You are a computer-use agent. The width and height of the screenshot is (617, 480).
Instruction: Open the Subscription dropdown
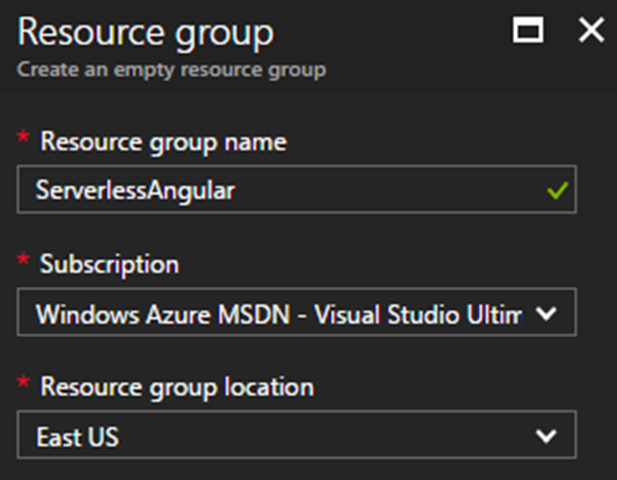tap(297, 312)
